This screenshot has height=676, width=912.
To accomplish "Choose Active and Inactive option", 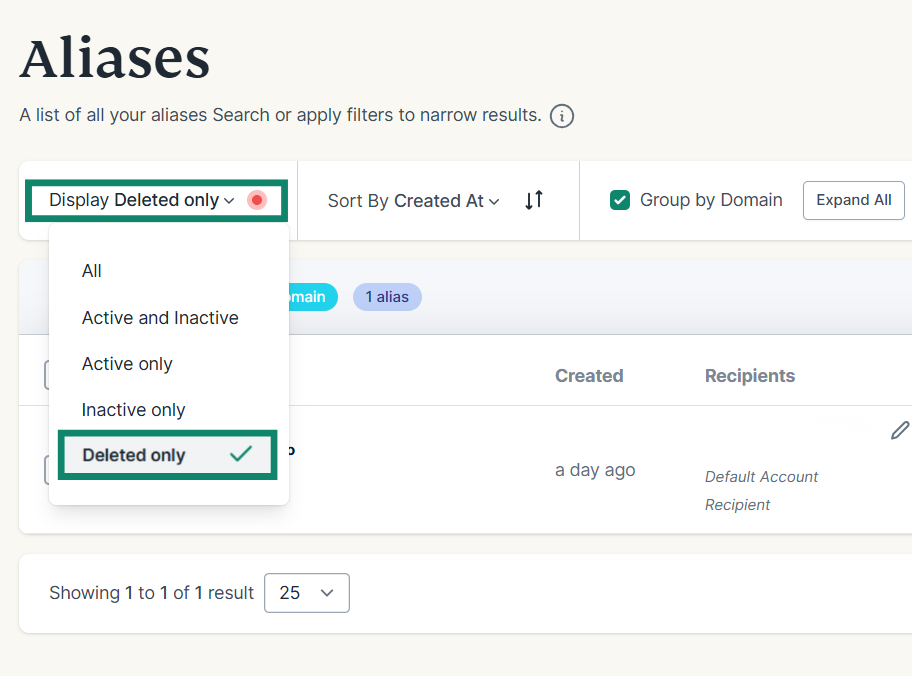I will click(x=160, y=318).
